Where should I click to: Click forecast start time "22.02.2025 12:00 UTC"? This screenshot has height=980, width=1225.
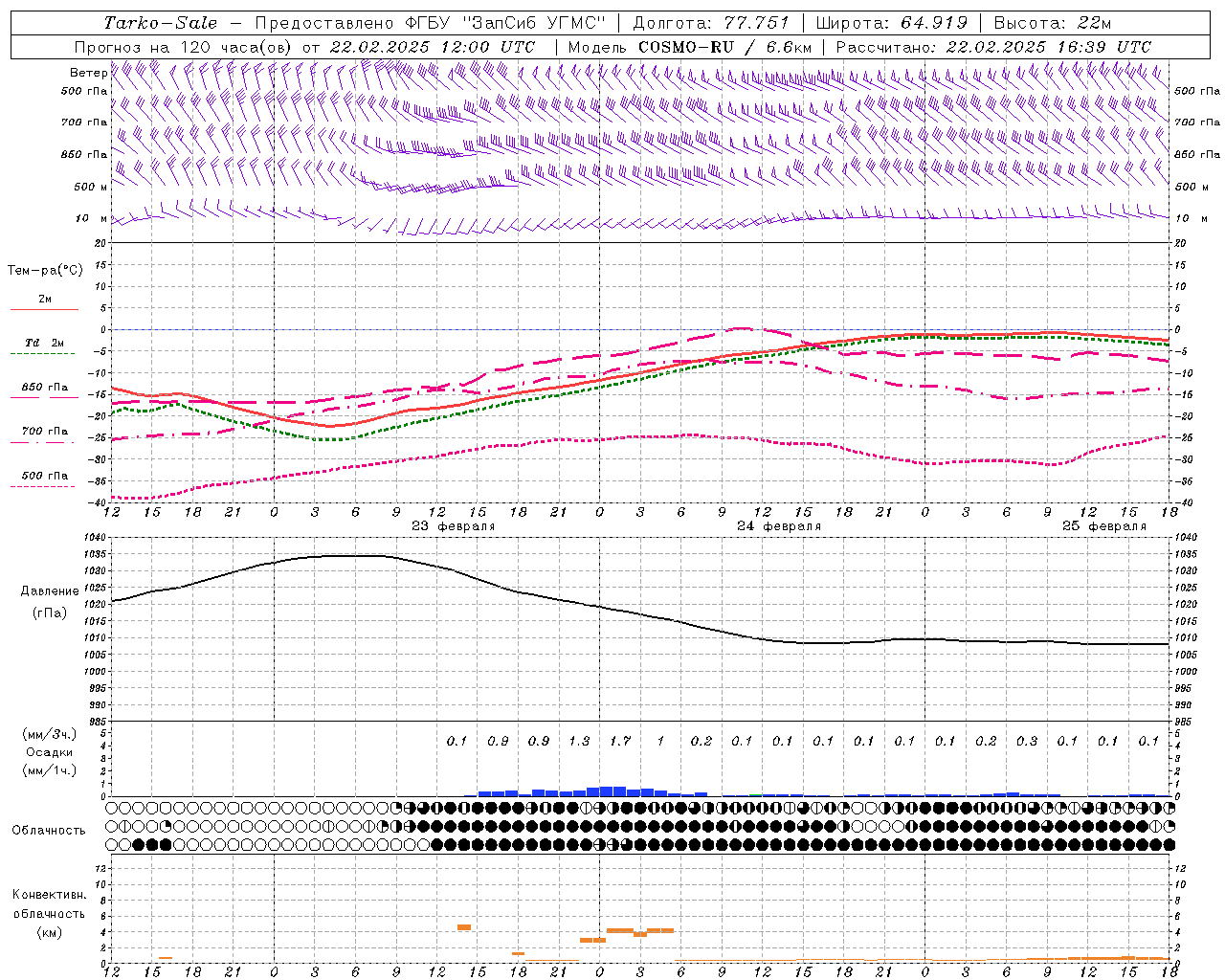(x=433, y=47)
